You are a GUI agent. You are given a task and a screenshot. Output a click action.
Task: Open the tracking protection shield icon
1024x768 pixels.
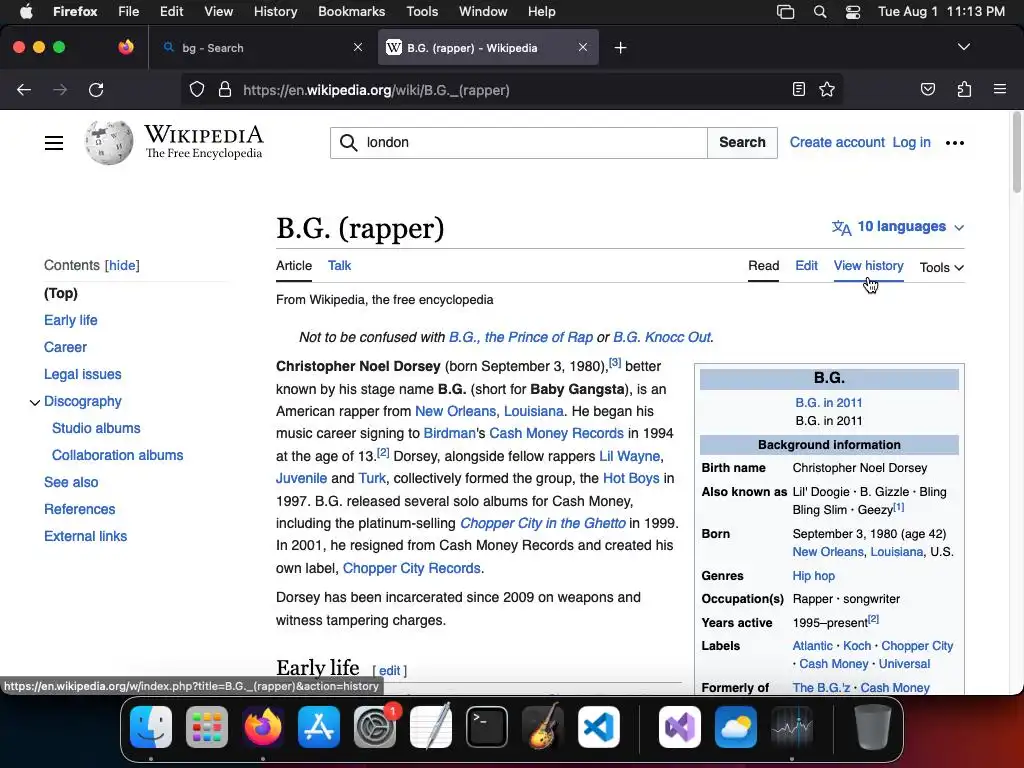[197, 90]
